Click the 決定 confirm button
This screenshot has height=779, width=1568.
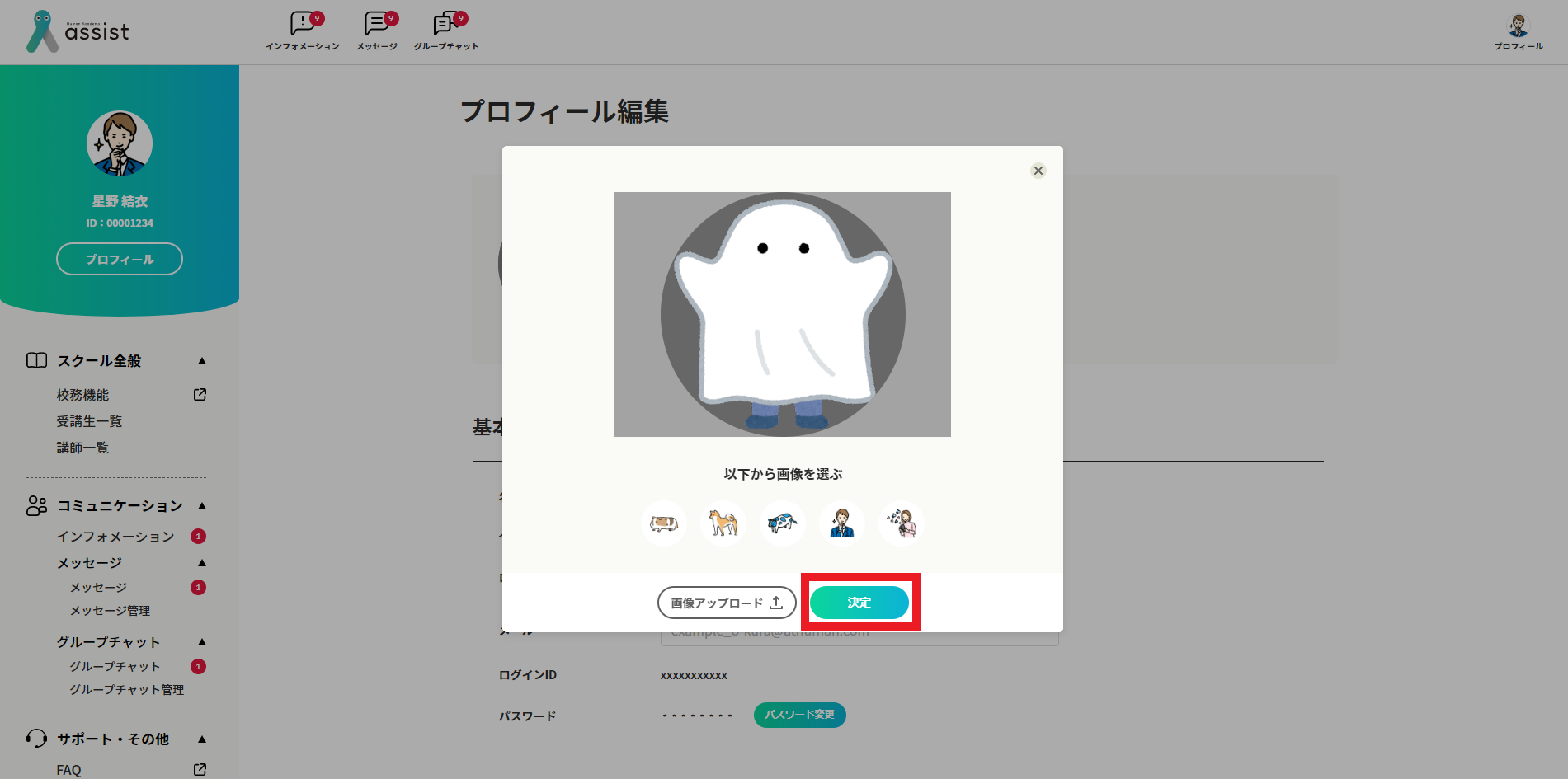(859, 603)
